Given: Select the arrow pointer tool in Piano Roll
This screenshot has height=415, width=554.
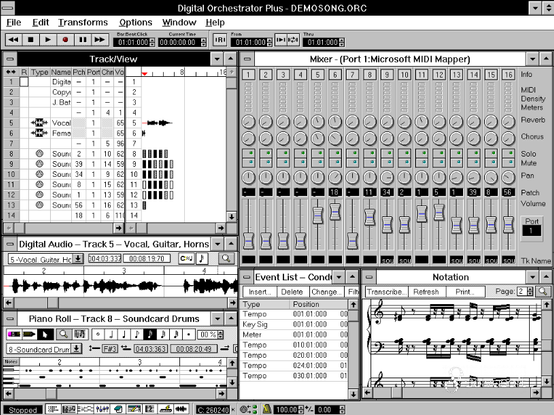Looking at the screenshot, I should coord(45,334).
